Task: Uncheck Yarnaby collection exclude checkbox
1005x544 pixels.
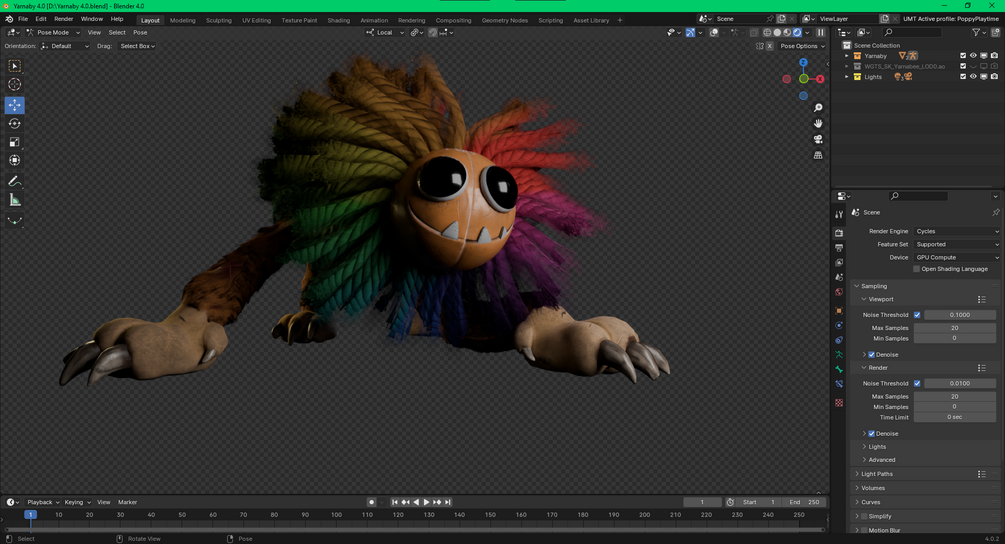Action: pos(963,56)
